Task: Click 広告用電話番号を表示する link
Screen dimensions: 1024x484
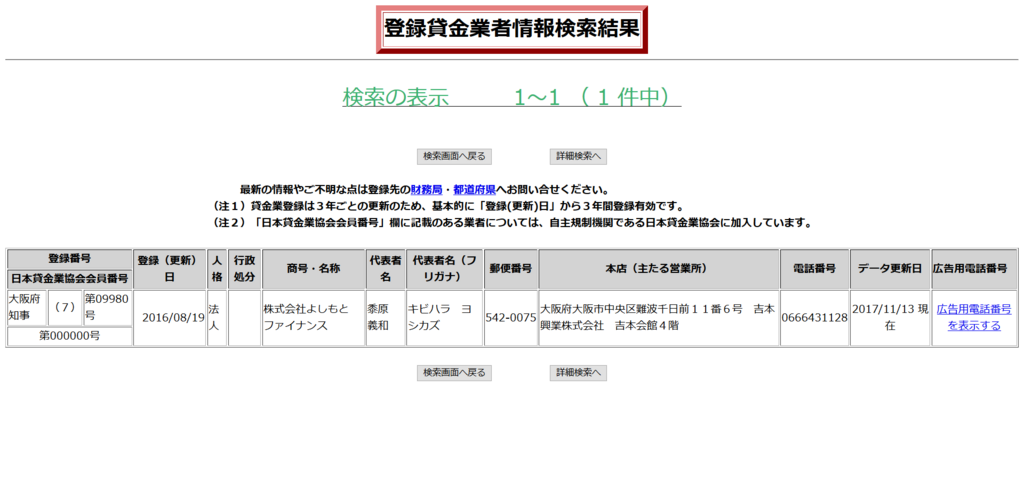Action: [x=974, y=317]
